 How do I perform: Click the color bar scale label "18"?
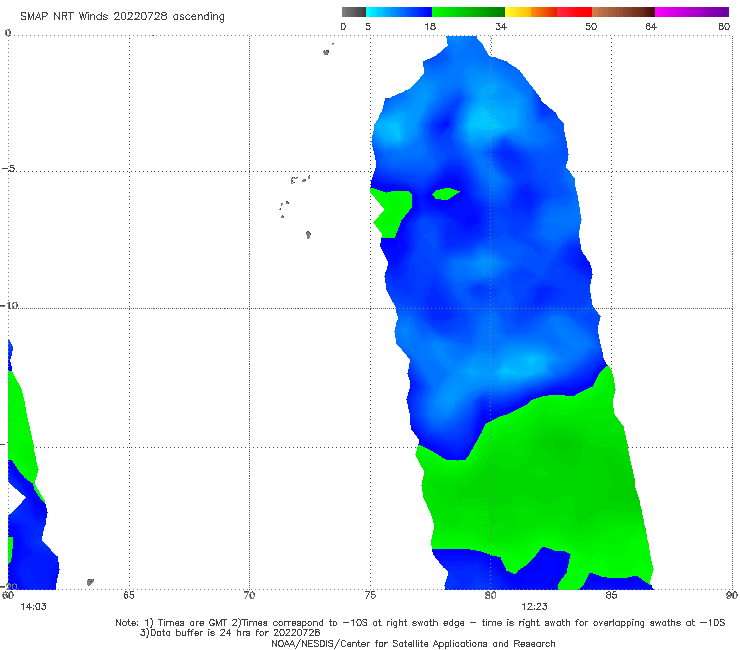coord(430,26)
